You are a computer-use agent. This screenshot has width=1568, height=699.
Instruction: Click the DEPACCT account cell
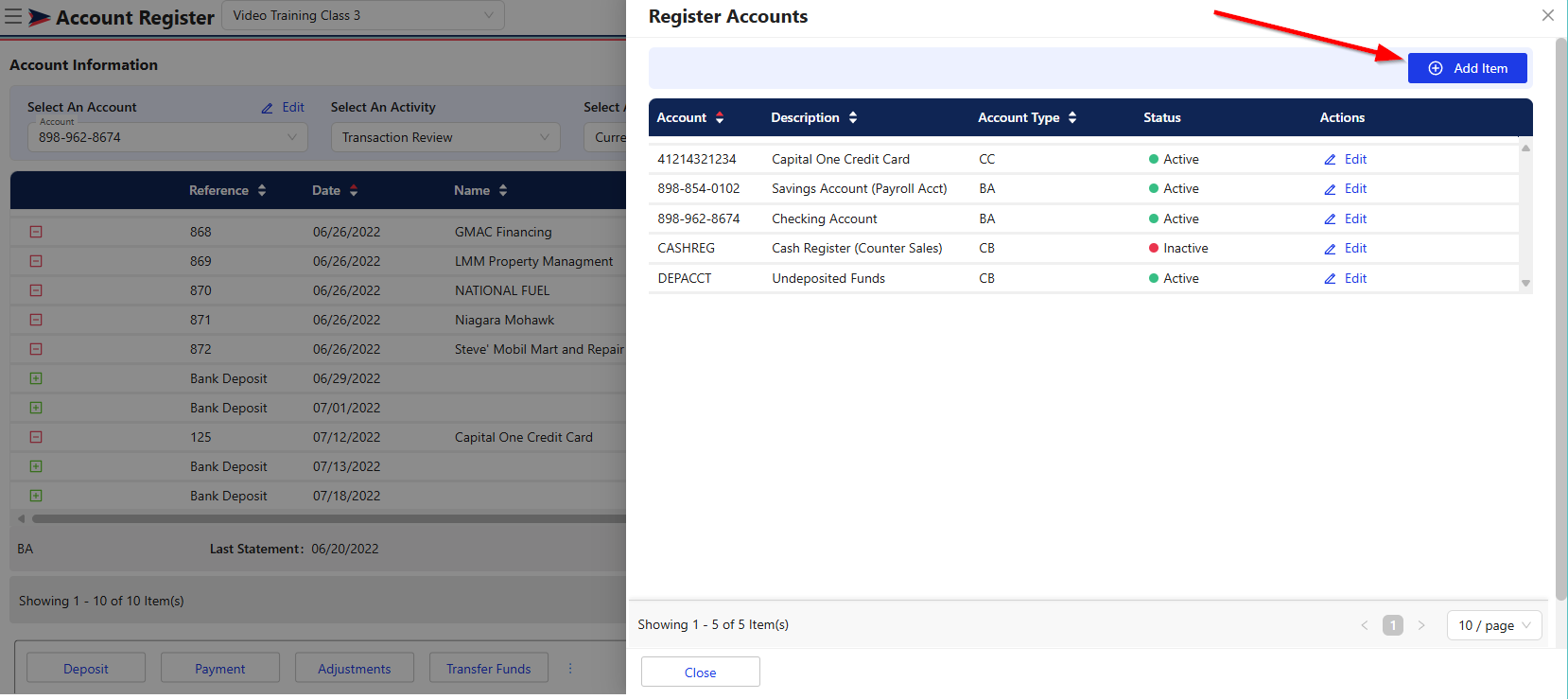[x=685, y=278]
